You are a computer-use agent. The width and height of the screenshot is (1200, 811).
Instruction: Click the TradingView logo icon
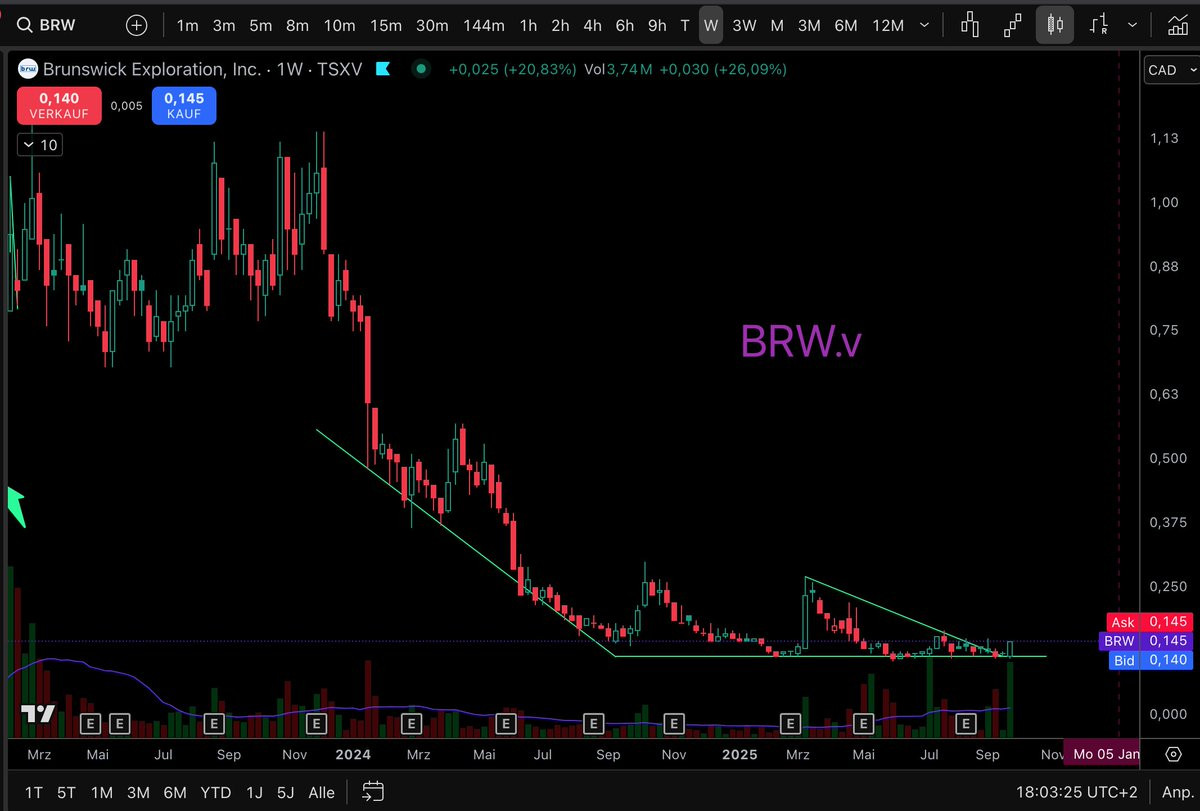coord(38,714)
